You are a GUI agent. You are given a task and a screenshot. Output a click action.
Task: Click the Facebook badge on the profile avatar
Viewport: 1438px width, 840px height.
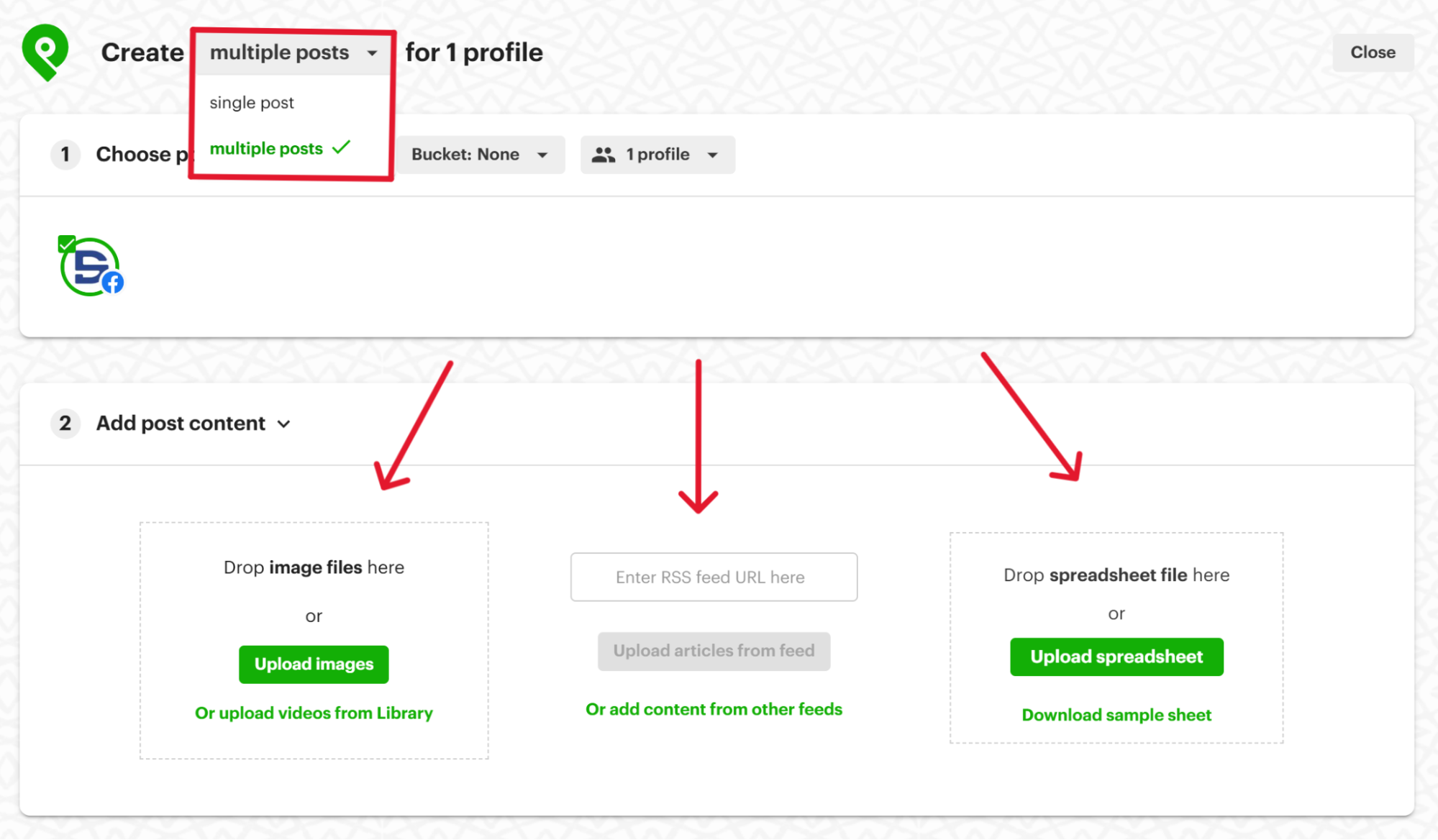click(114, 282)
